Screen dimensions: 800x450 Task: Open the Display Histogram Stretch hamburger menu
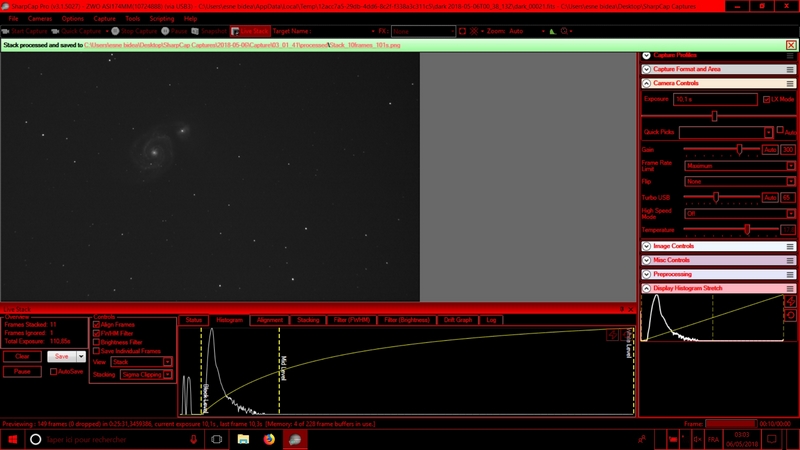(x=790, y=288)
